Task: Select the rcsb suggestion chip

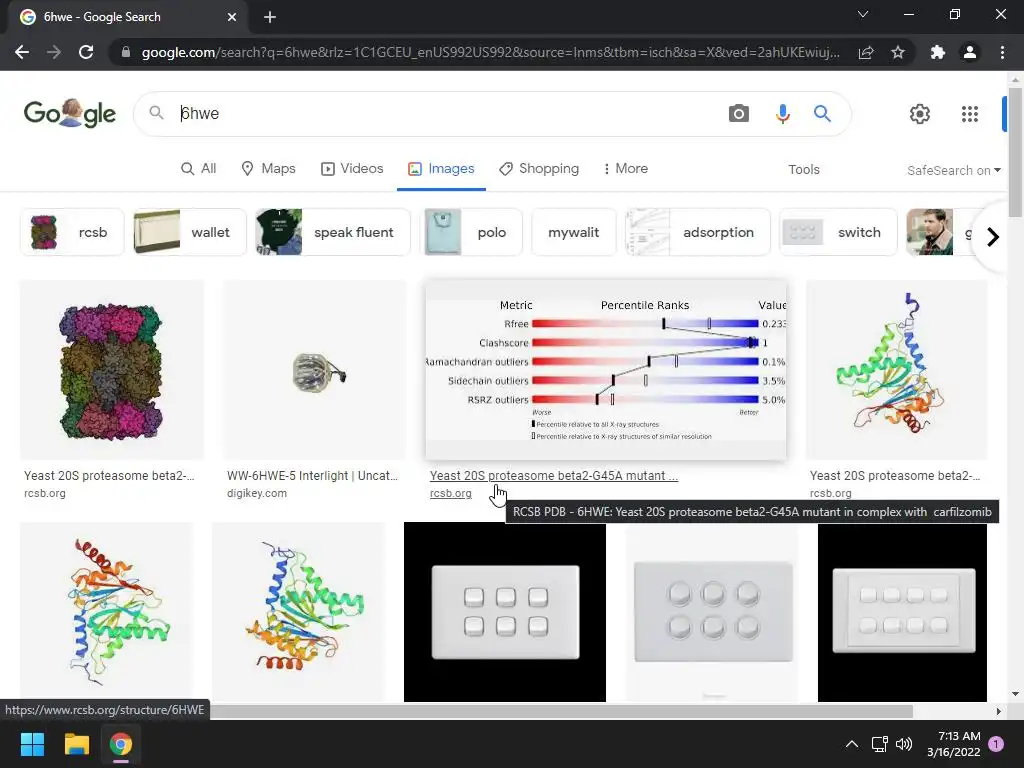Action: (72, 232)
